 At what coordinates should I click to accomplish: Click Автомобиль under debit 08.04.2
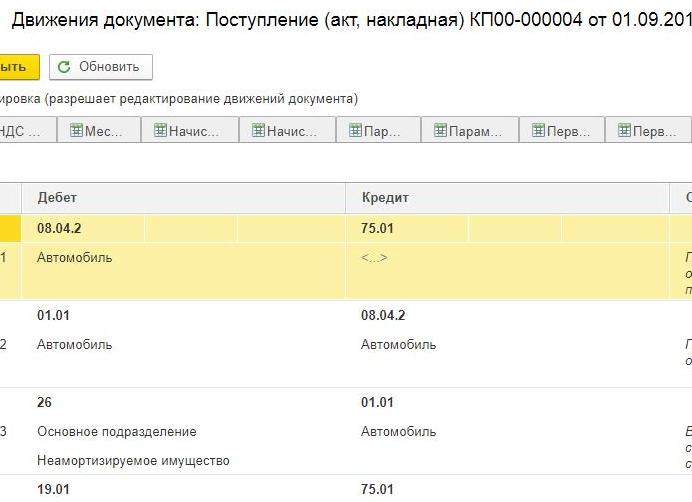75,257
